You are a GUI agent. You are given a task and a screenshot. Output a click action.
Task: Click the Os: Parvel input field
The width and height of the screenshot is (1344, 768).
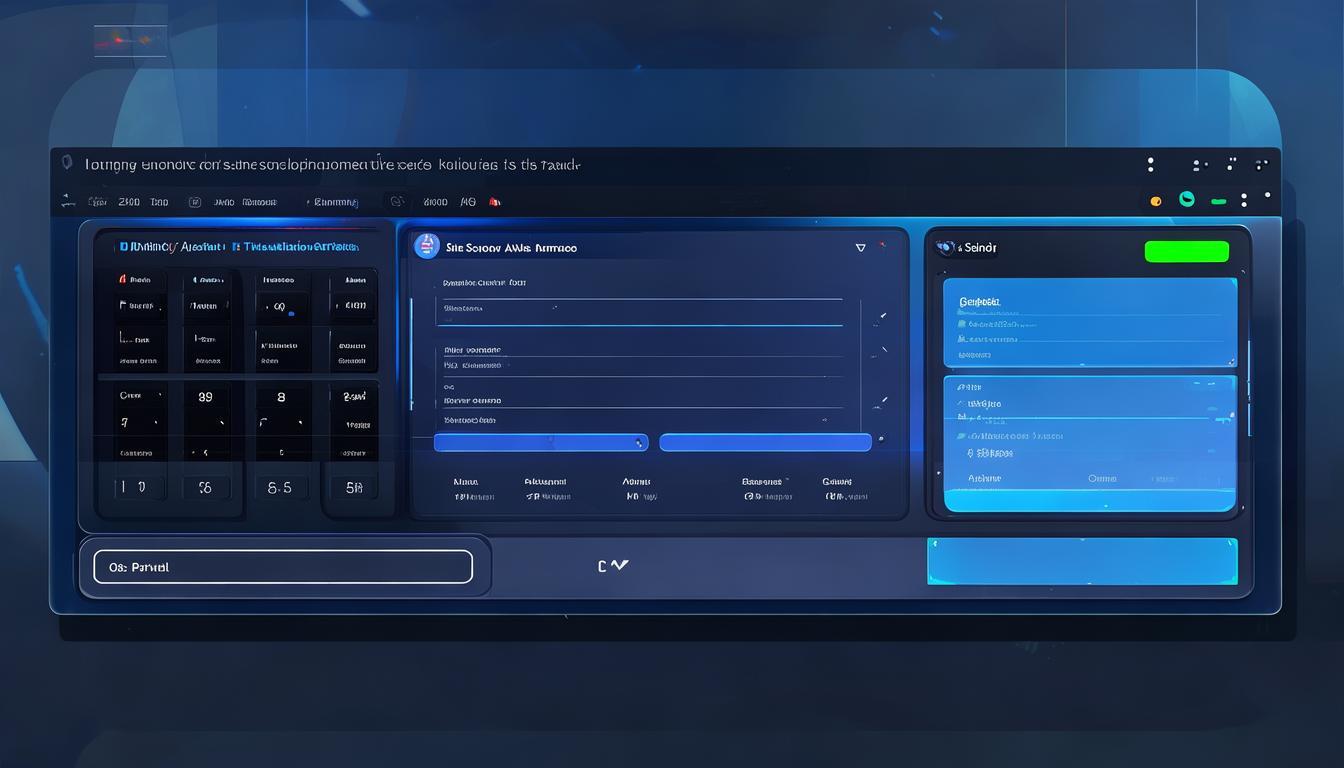283,566
